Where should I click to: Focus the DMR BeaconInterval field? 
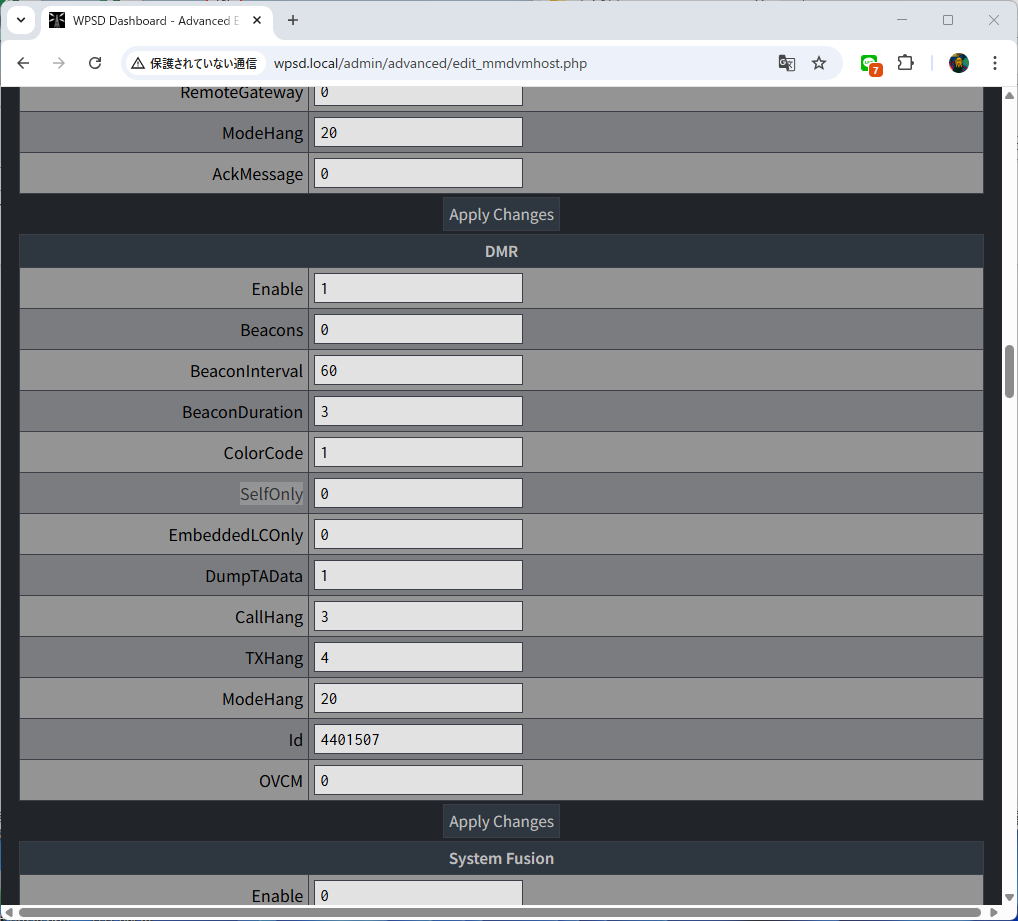(418, 370)
